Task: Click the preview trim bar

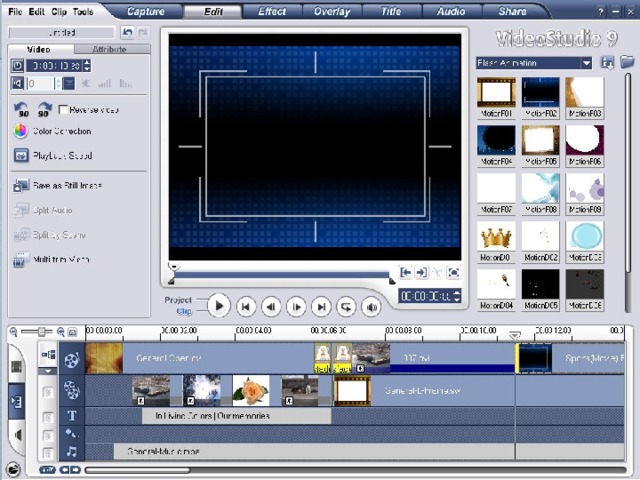Action: coord(282,275)
